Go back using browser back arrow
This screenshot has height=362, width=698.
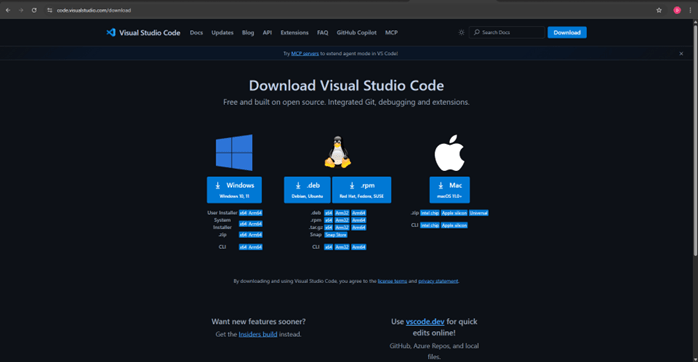click(x=8, y=10)
